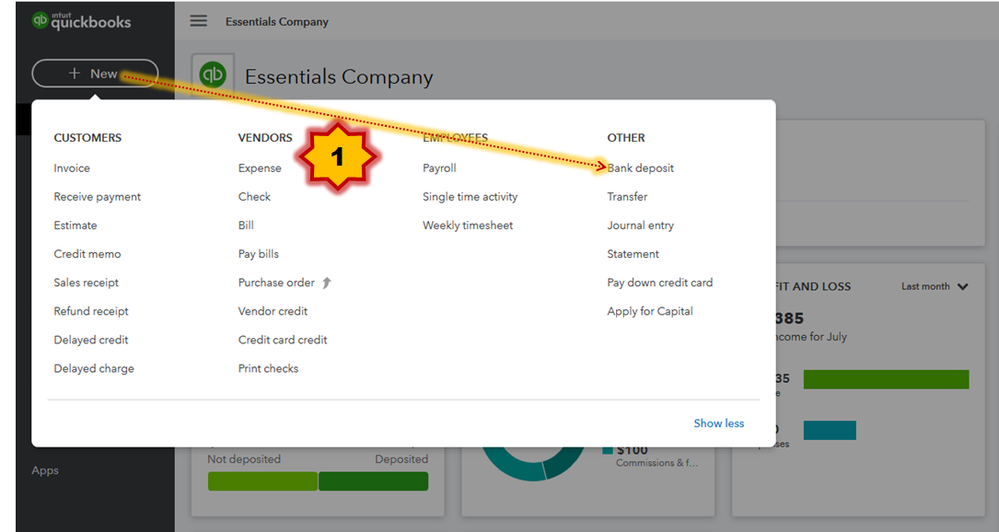Click the CUSTOMERS column heading

(87, 138)
